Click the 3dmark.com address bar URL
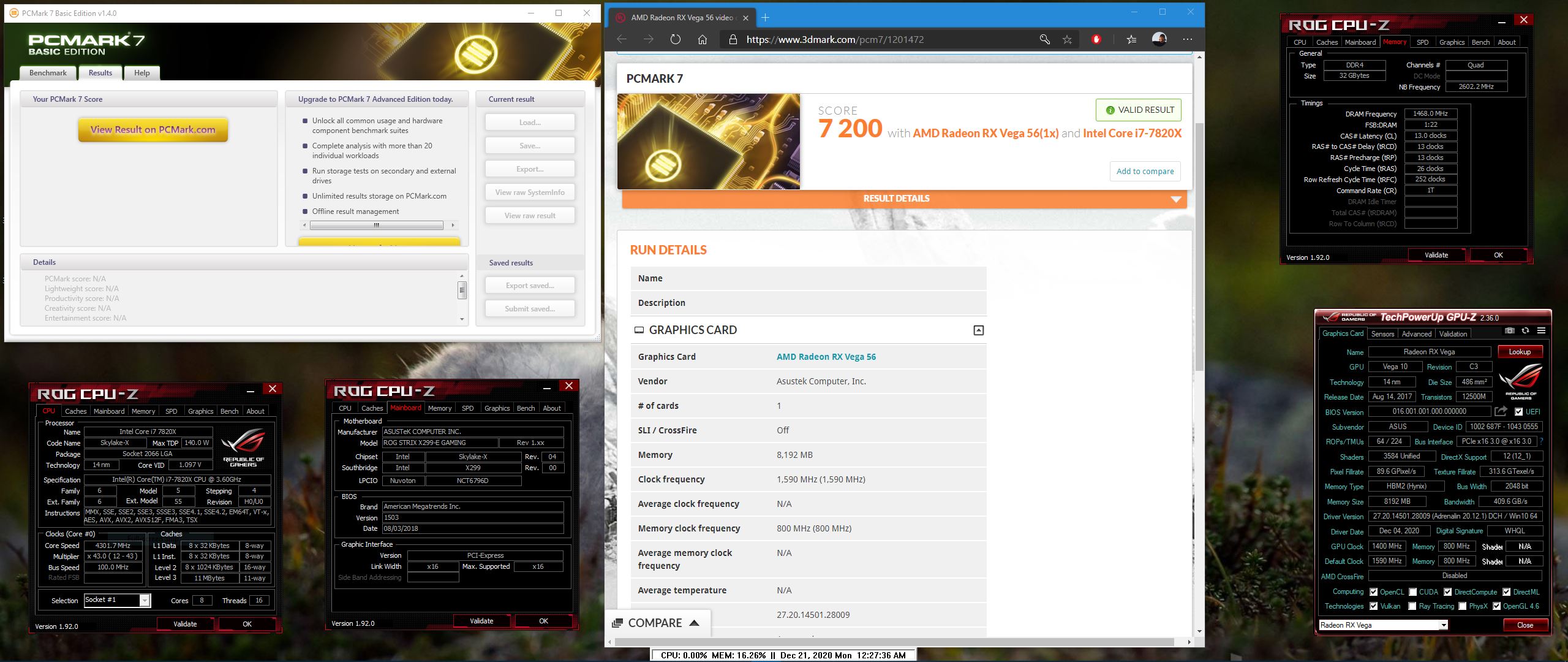 click(x=835, y=39)
